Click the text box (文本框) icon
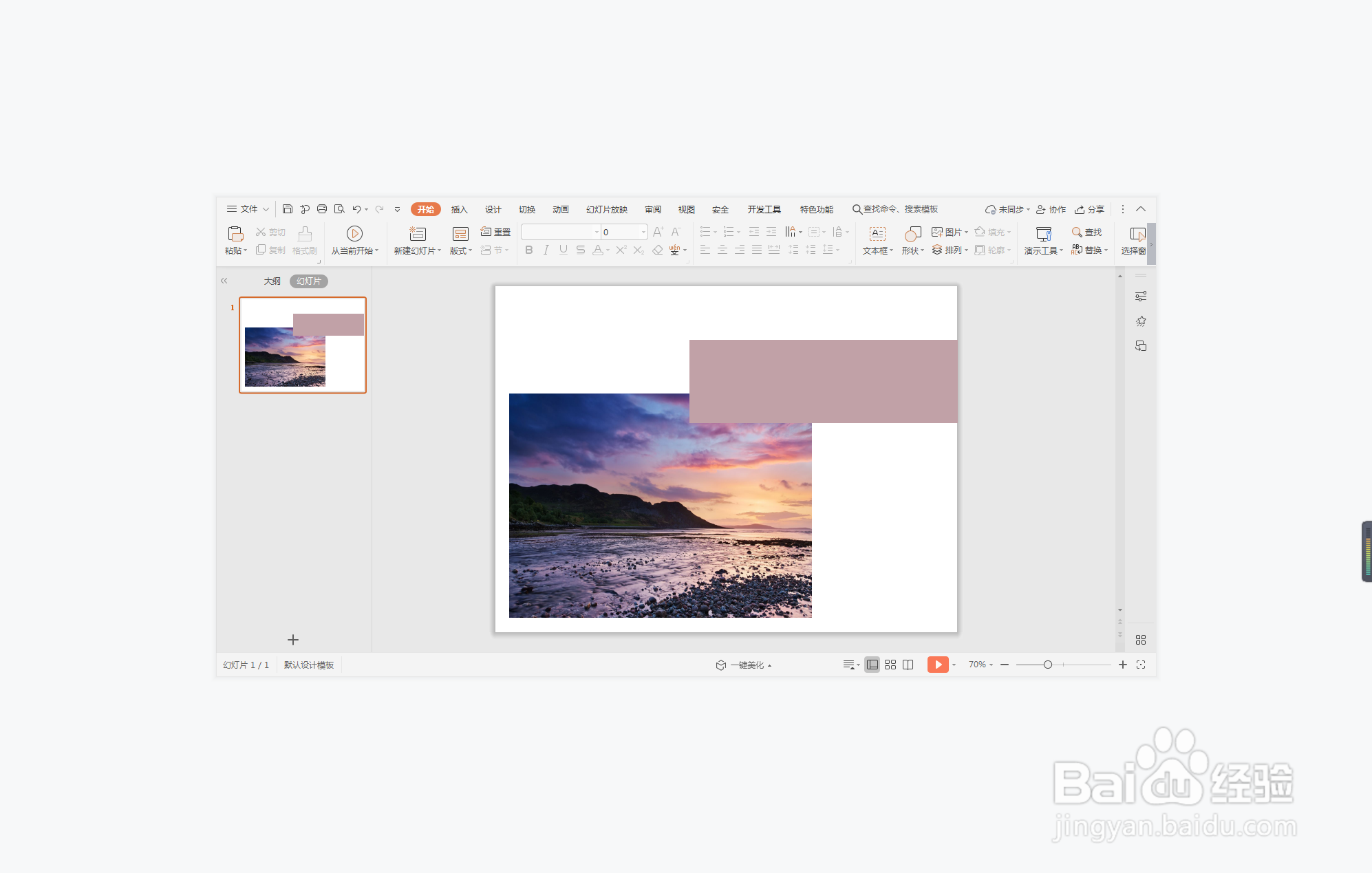Viewport: 1372px width, 873px height. pyautogui.click(x=877, y=234)
